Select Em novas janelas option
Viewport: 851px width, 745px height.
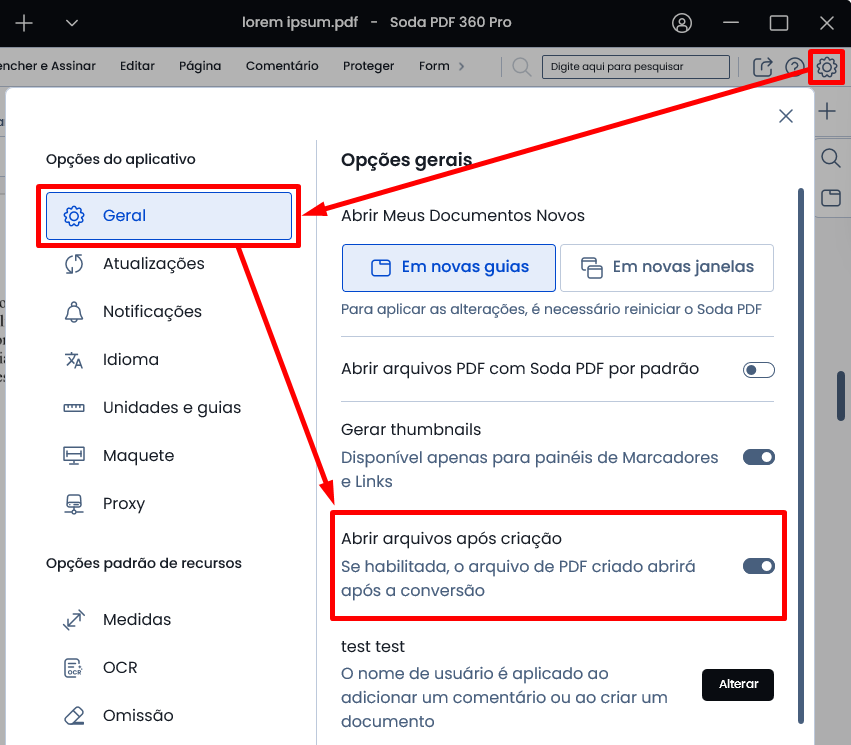point(666,268)
